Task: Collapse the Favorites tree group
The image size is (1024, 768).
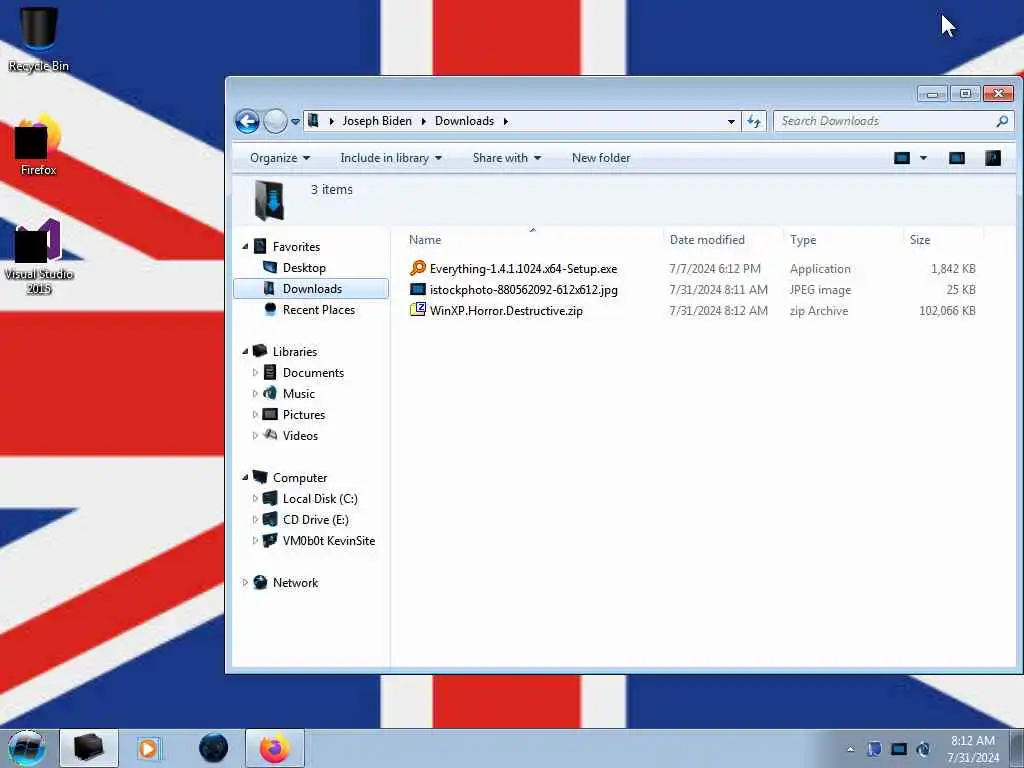Action: (246, 246)
